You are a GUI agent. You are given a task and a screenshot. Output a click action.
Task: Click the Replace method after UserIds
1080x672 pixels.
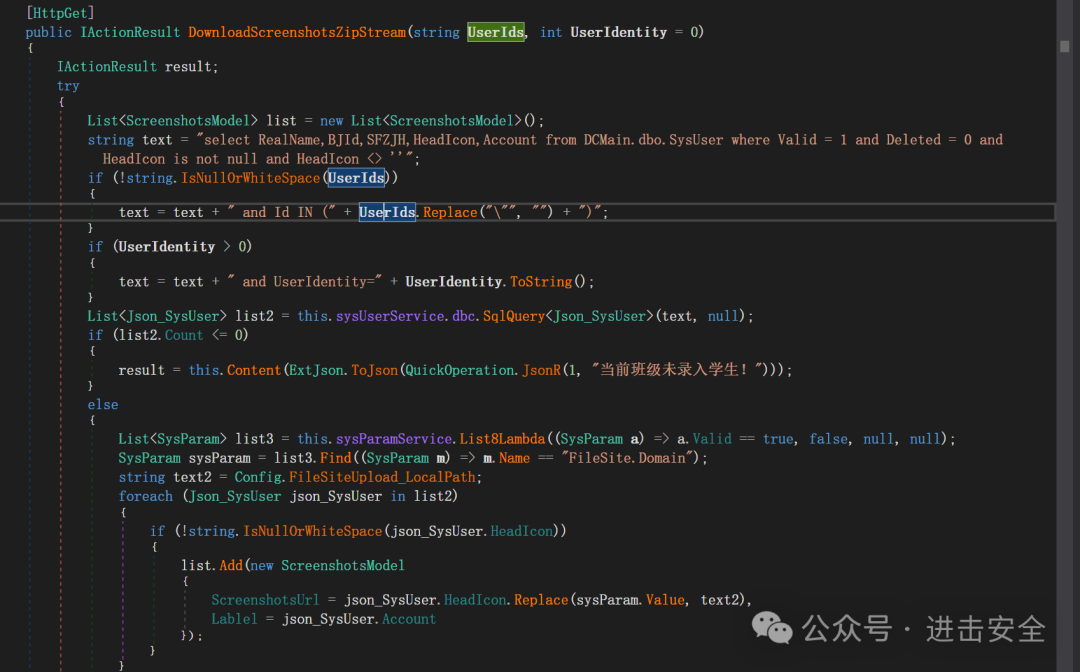click(x=450, y=213)
